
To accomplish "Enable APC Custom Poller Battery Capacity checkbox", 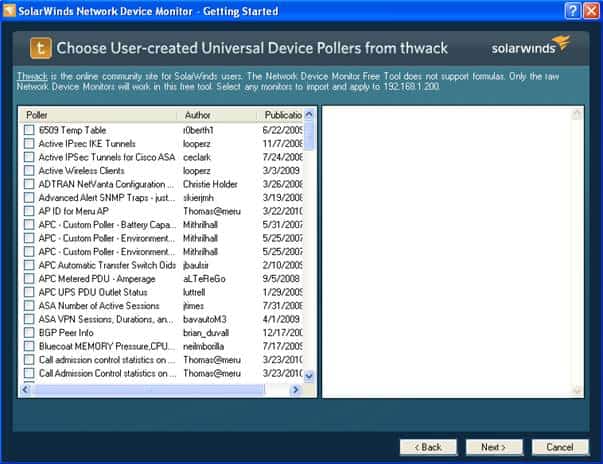I will point(29,224).
